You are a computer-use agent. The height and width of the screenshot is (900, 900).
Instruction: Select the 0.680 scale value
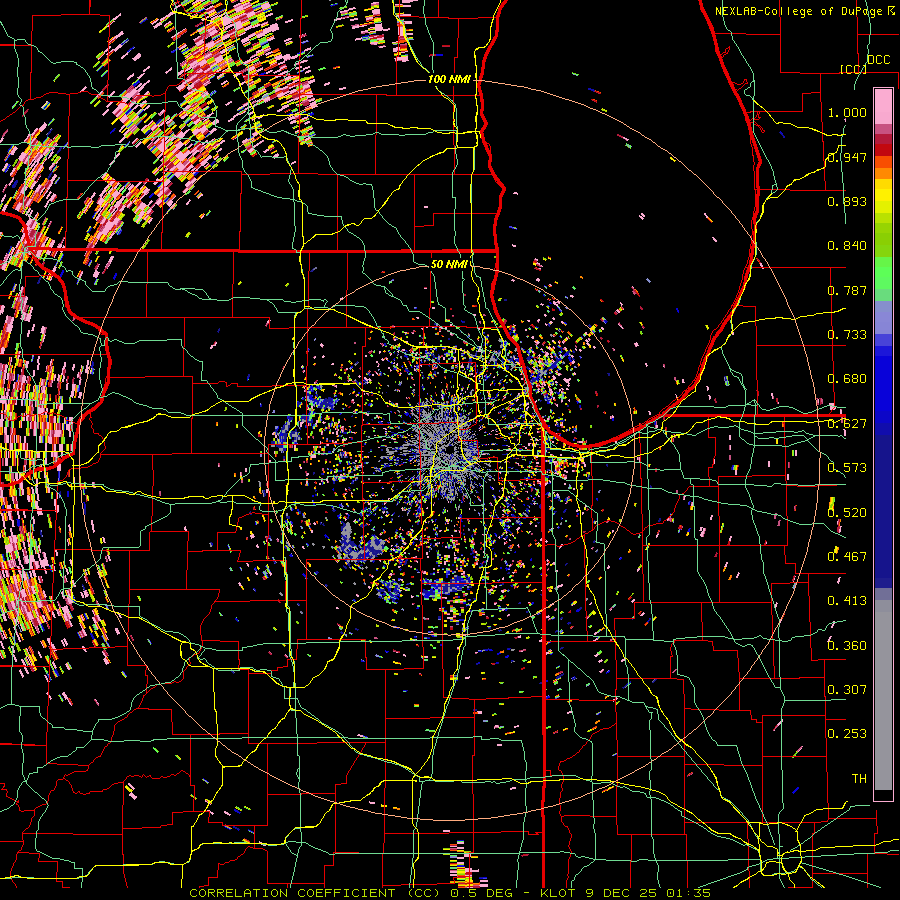coord(847,379)
